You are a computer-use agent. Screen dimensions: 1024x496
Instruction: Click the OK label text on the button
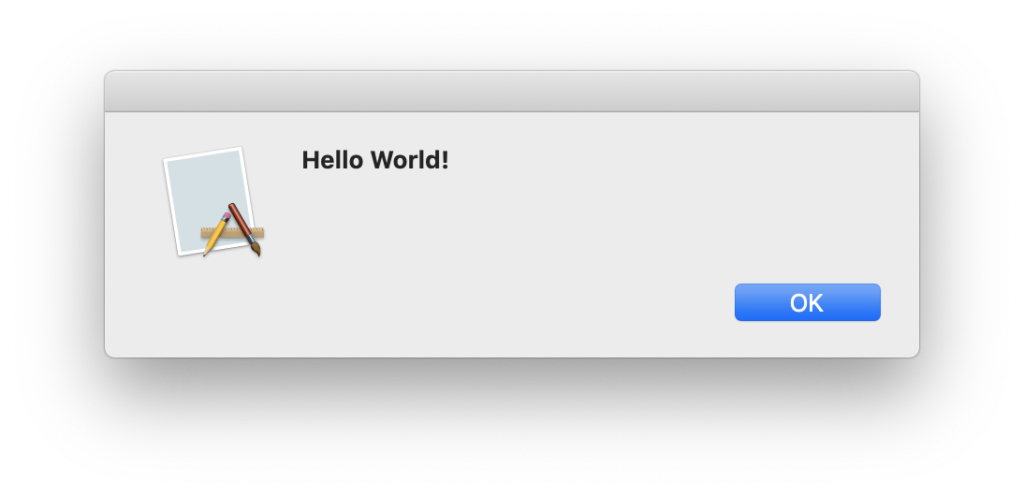coord(807,303)
